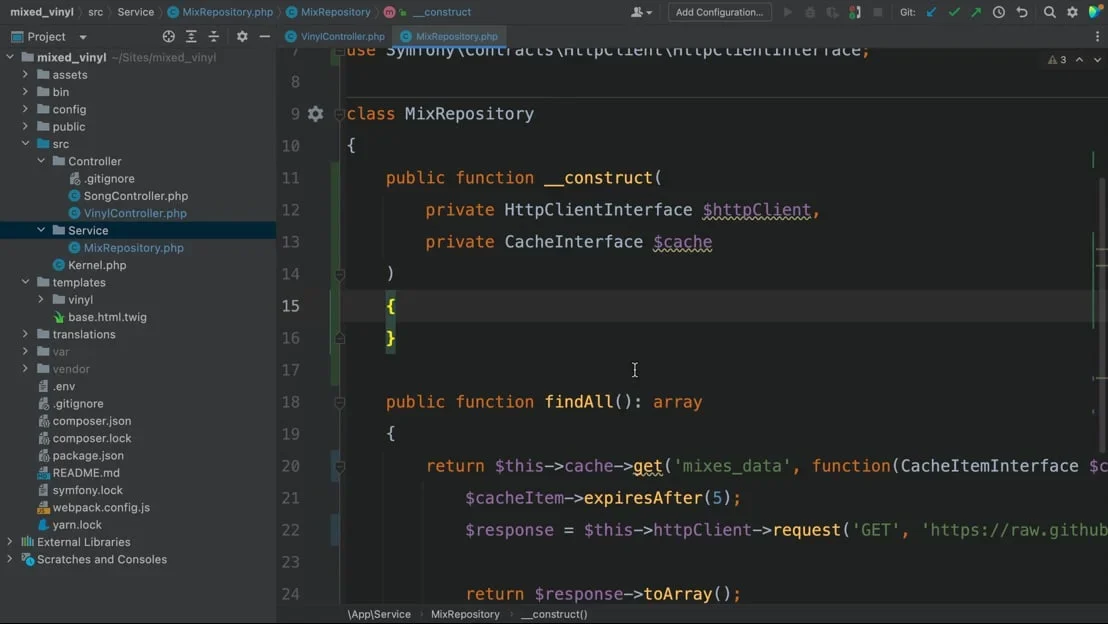Click the Collapse All icon in Project panel
The width and height of the screenshot is (1108, 624).
click(213, 37)
